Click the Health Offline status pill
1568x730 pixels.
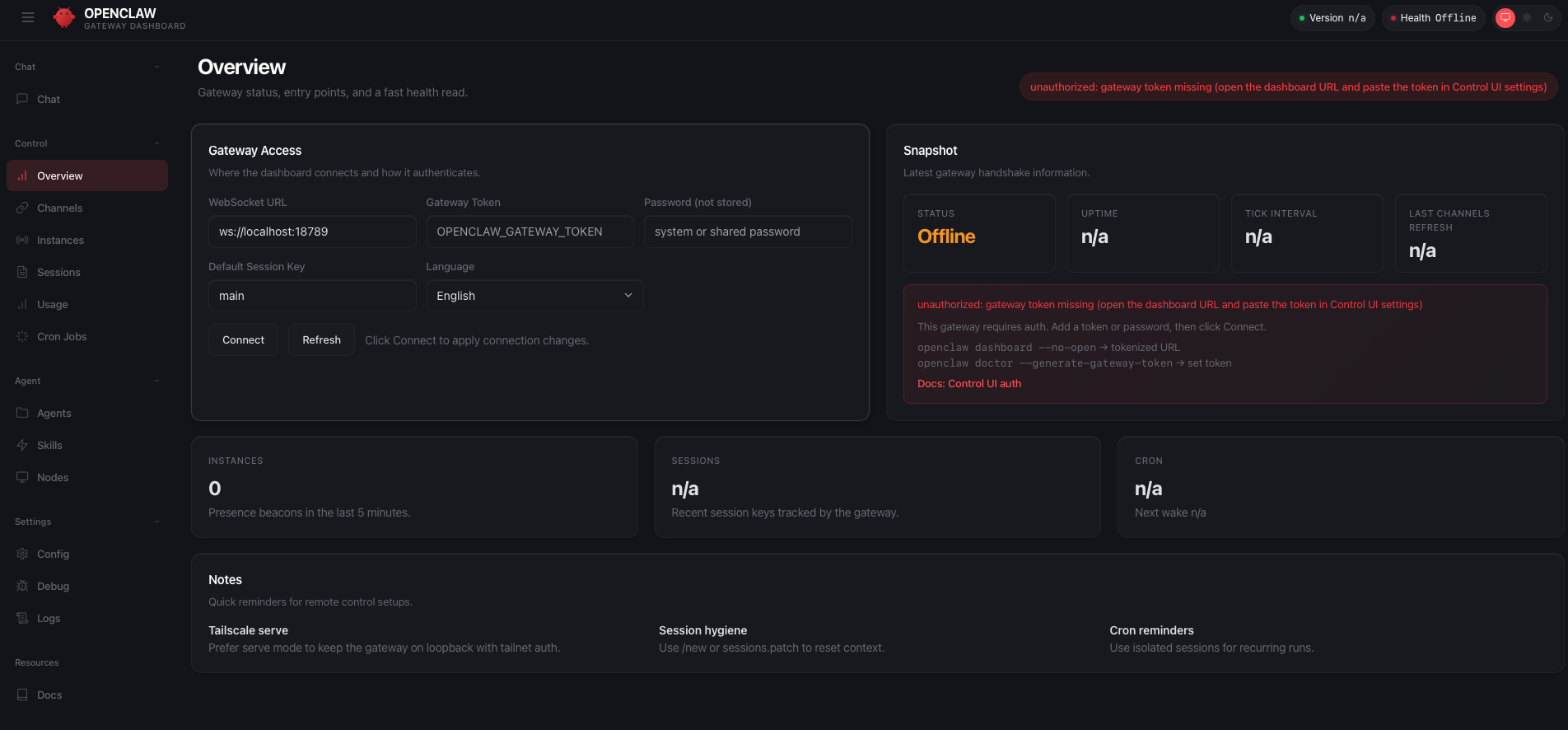coord(1434,17)
